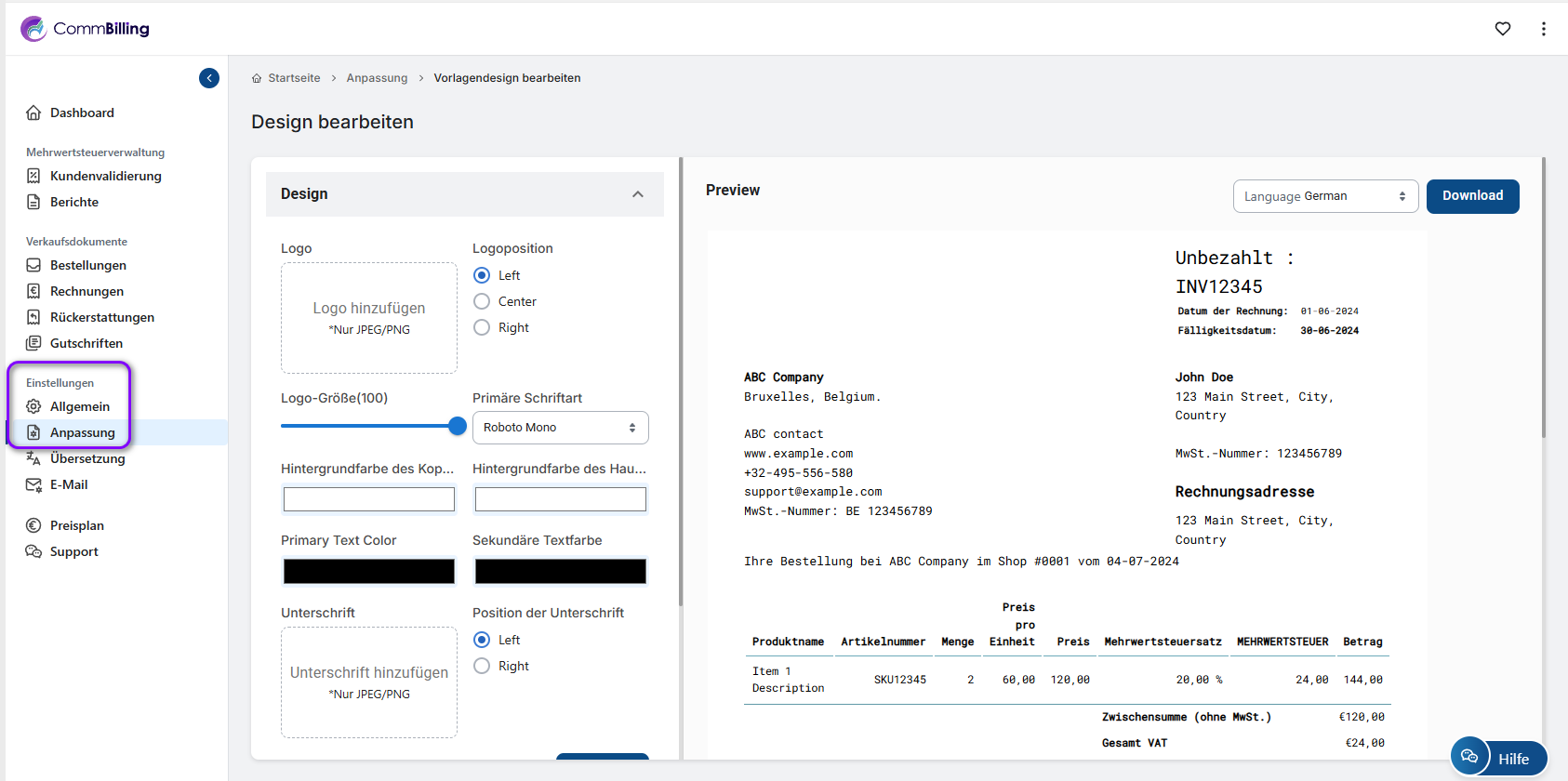Click the Berichte document icon
Screen dimensions: 1568x781
33,202
